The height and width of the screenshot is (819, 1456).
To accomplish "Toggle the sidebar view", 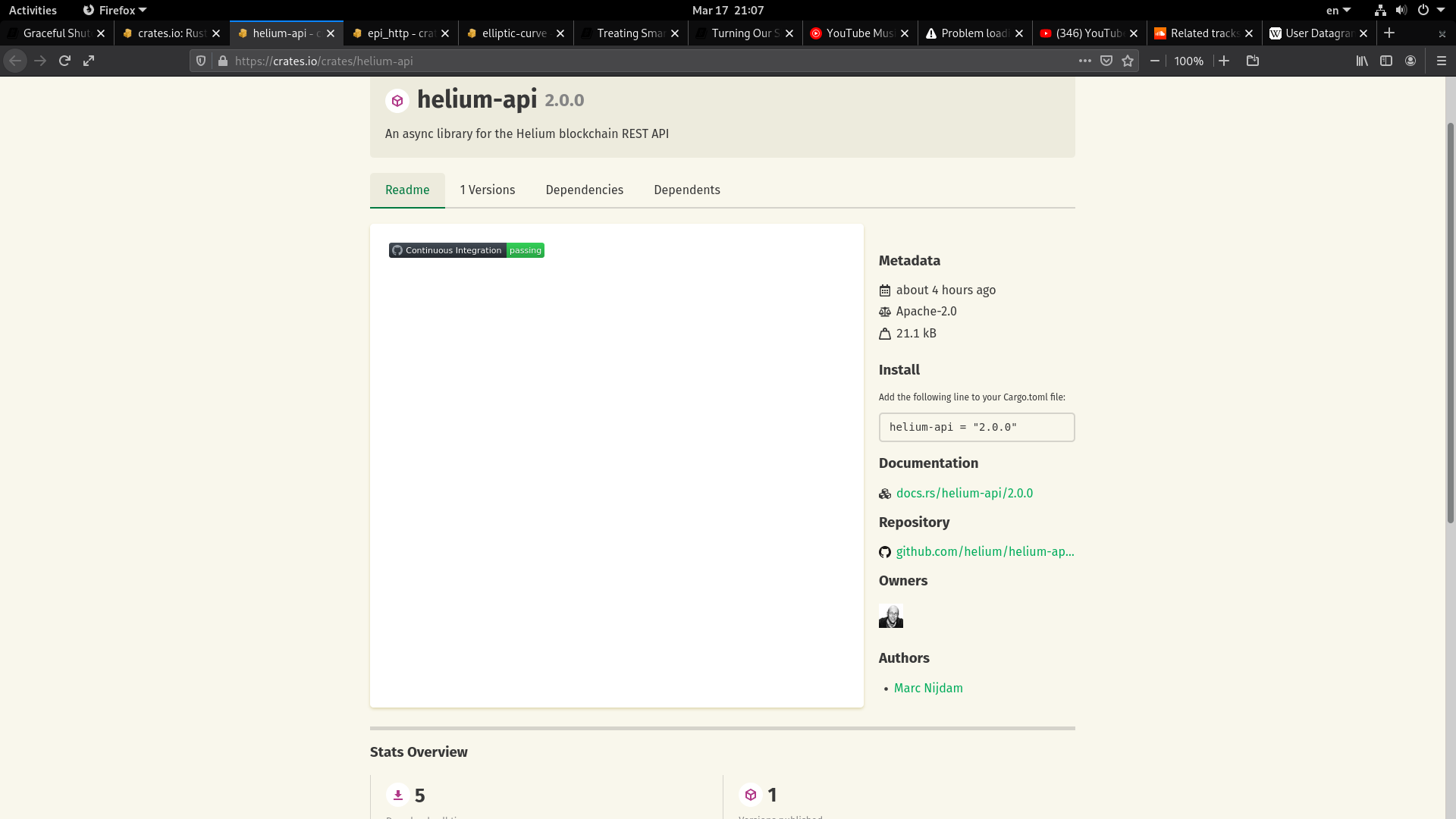I will tap(1386, 61).
